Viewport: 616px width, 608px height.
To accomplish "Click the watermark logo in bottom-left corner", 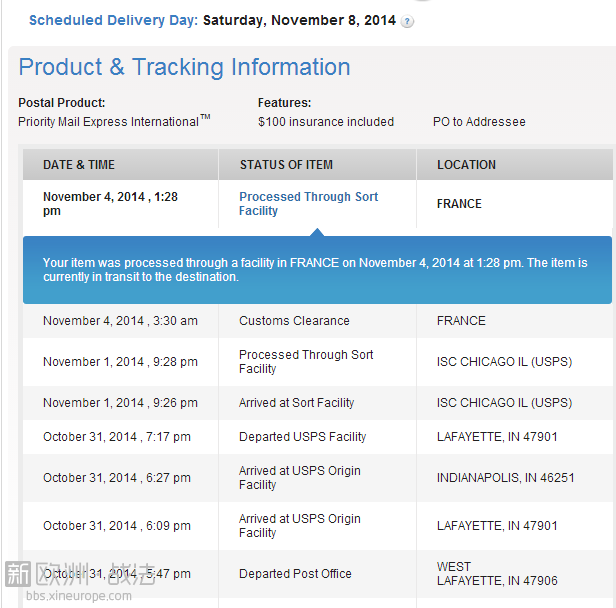I will [80, 574].
